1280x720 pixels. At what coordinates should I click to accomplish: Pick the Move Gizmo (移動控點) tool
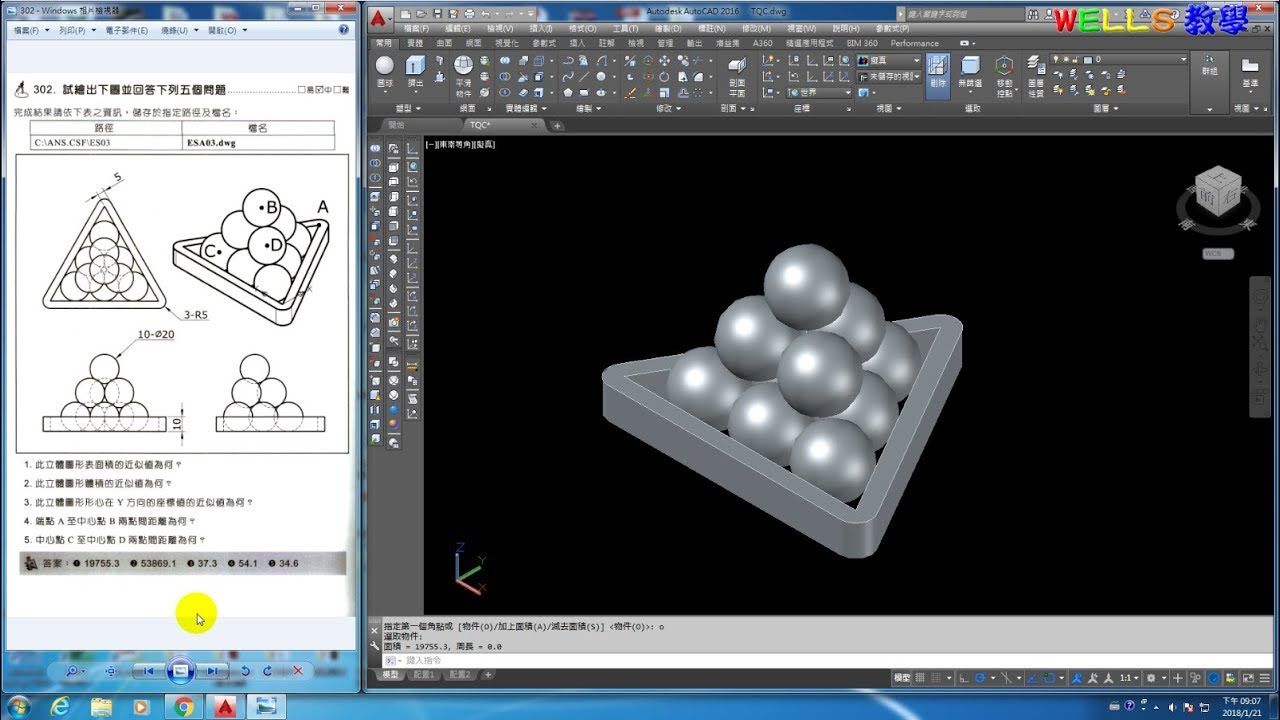pyautogui.click(x=1004, y=75)
